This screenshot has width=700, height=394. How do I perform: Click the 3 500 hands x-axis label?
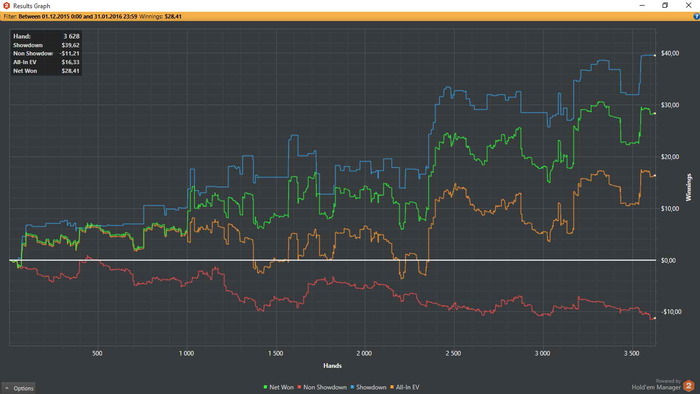pyautogui.click(x=631, y=353)
